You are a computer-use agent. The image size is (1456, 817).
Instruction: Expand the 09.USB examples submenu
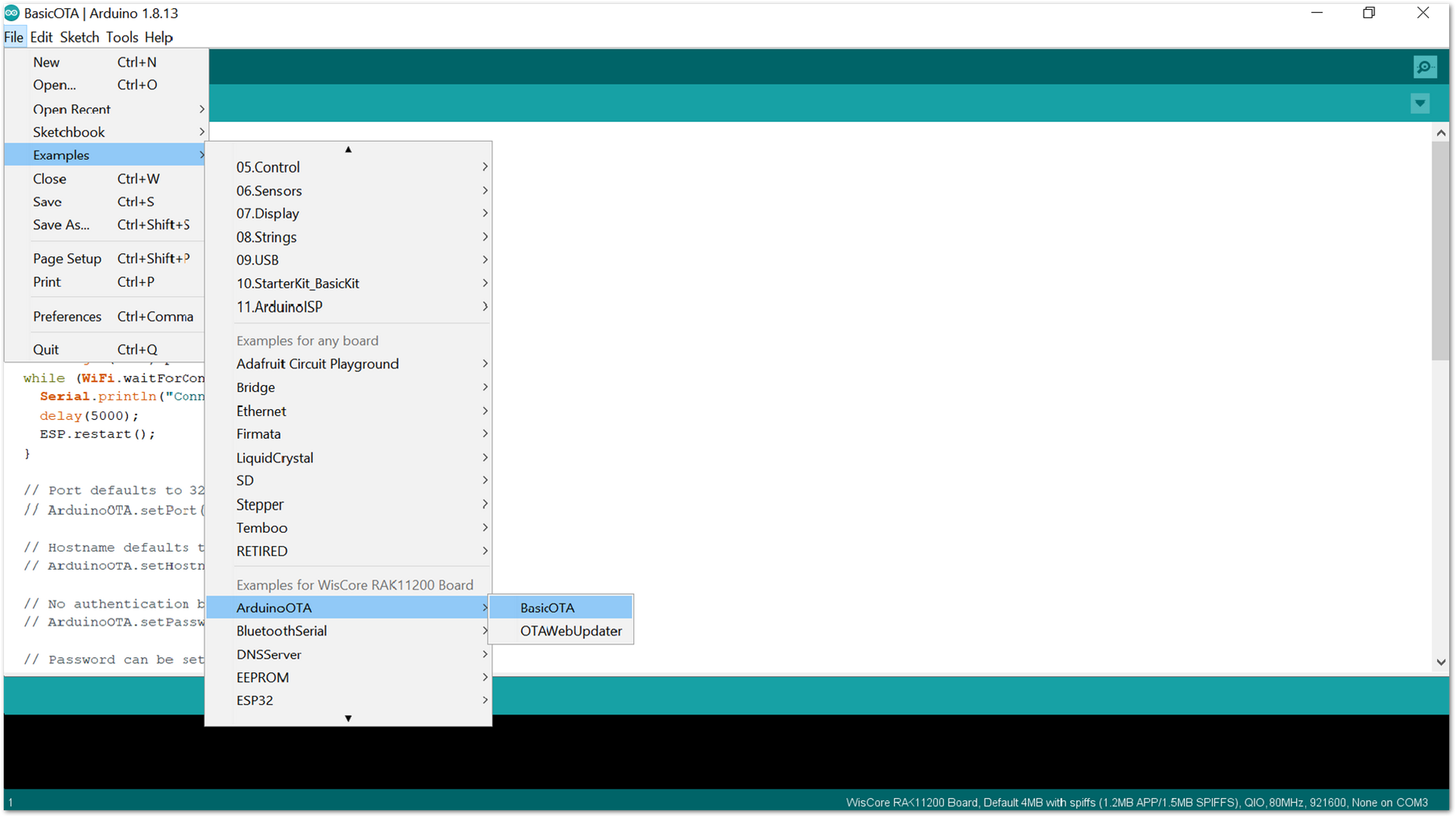coord(349,260)
